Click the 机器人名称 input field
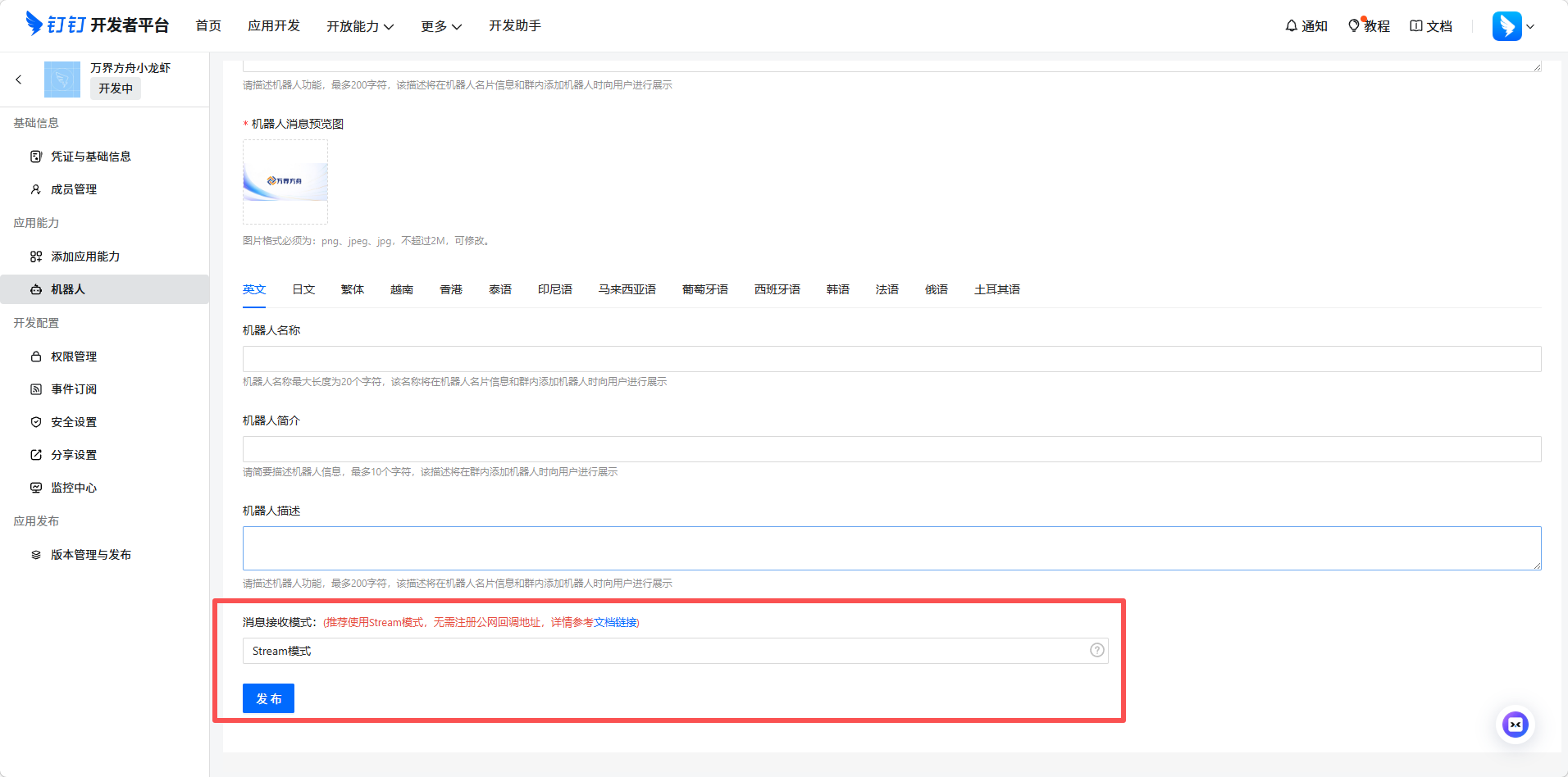1568x777 pixels. pos(891,359)
